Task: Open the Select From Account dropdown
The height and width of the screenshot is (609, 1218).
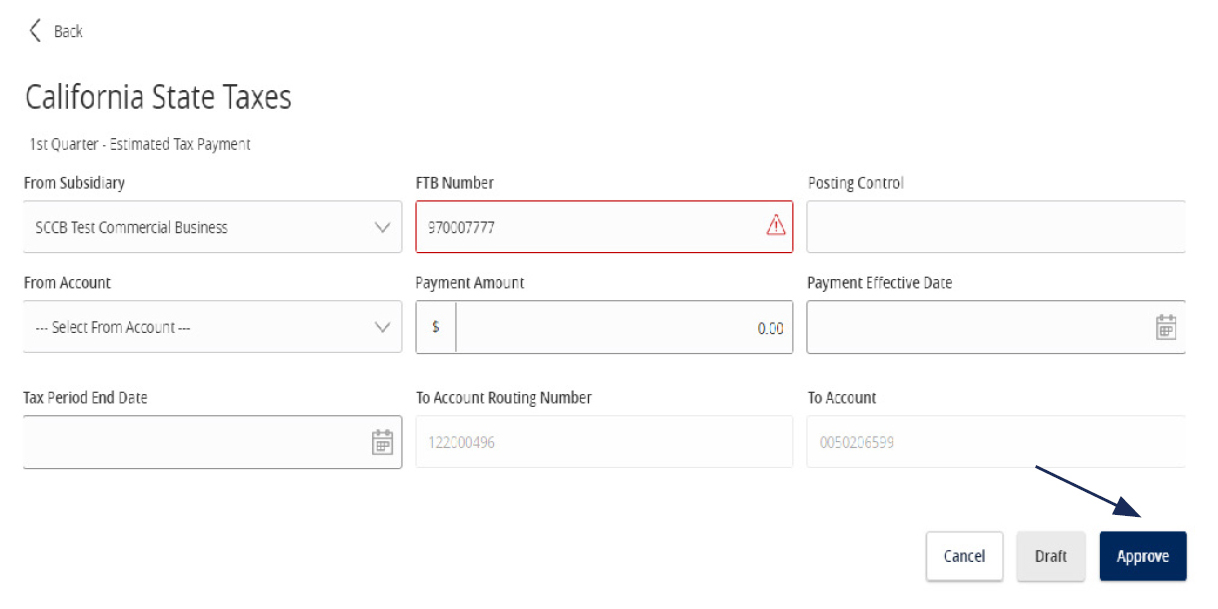Action: (212, 325)
